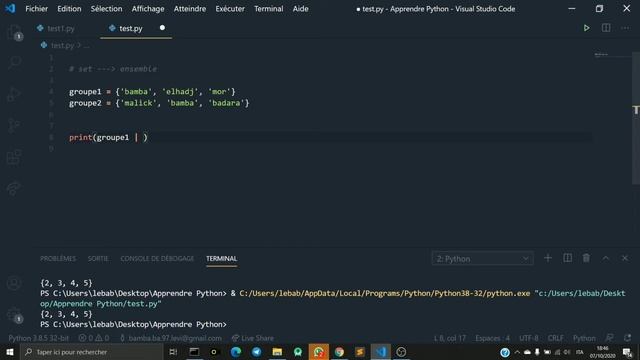The width and height of the screenshot is (640, 360).
Task: Close the terminal panel
Action: [624, 258]
